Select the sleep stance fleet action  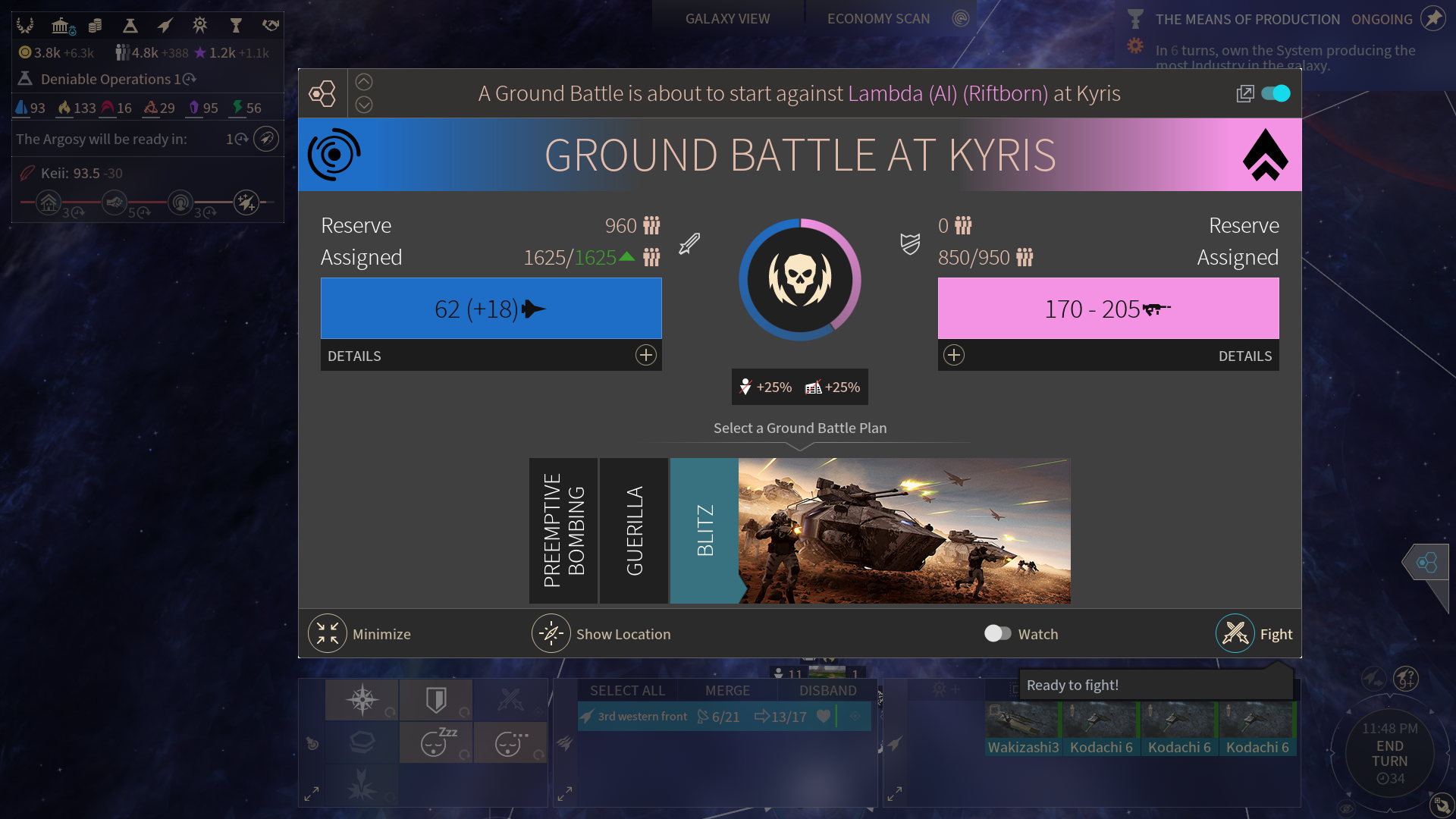[x=435, y=742]
